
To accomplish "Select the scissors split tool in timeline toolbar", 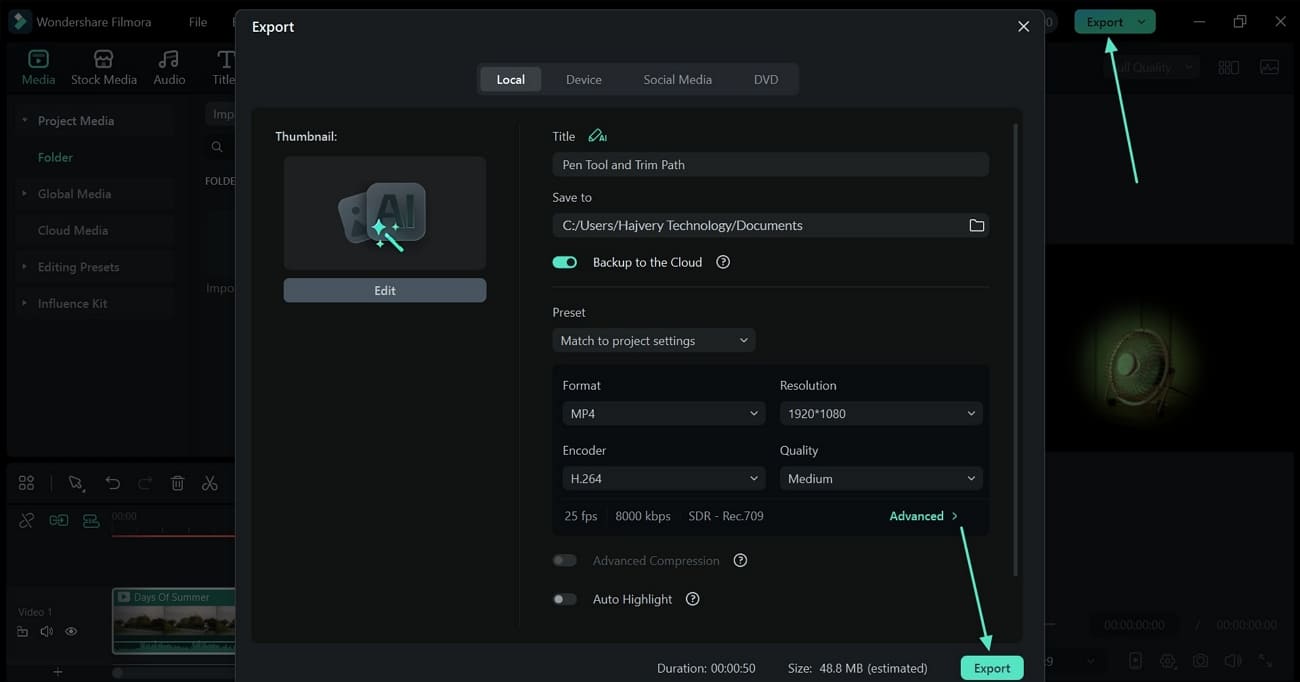I will click(x=209, y=483).
